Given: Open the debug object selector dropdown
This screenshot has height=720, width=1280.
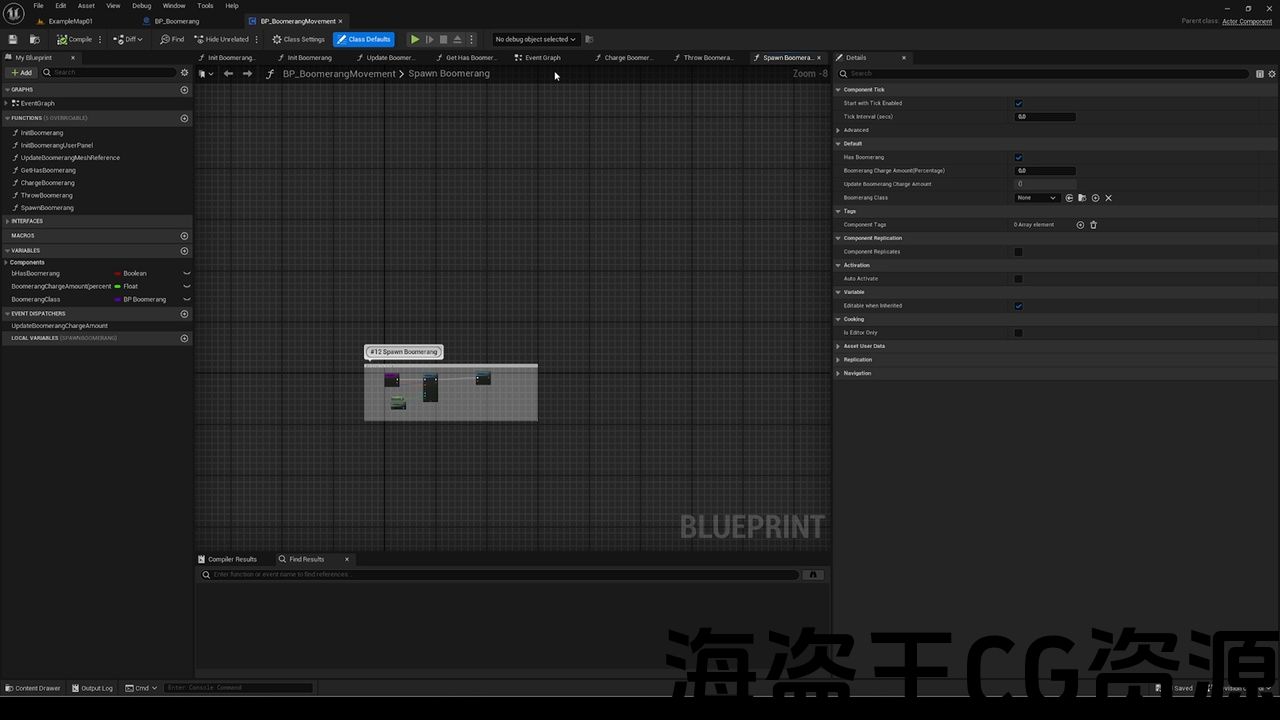Looking at the screenshot, I should 536,39.
